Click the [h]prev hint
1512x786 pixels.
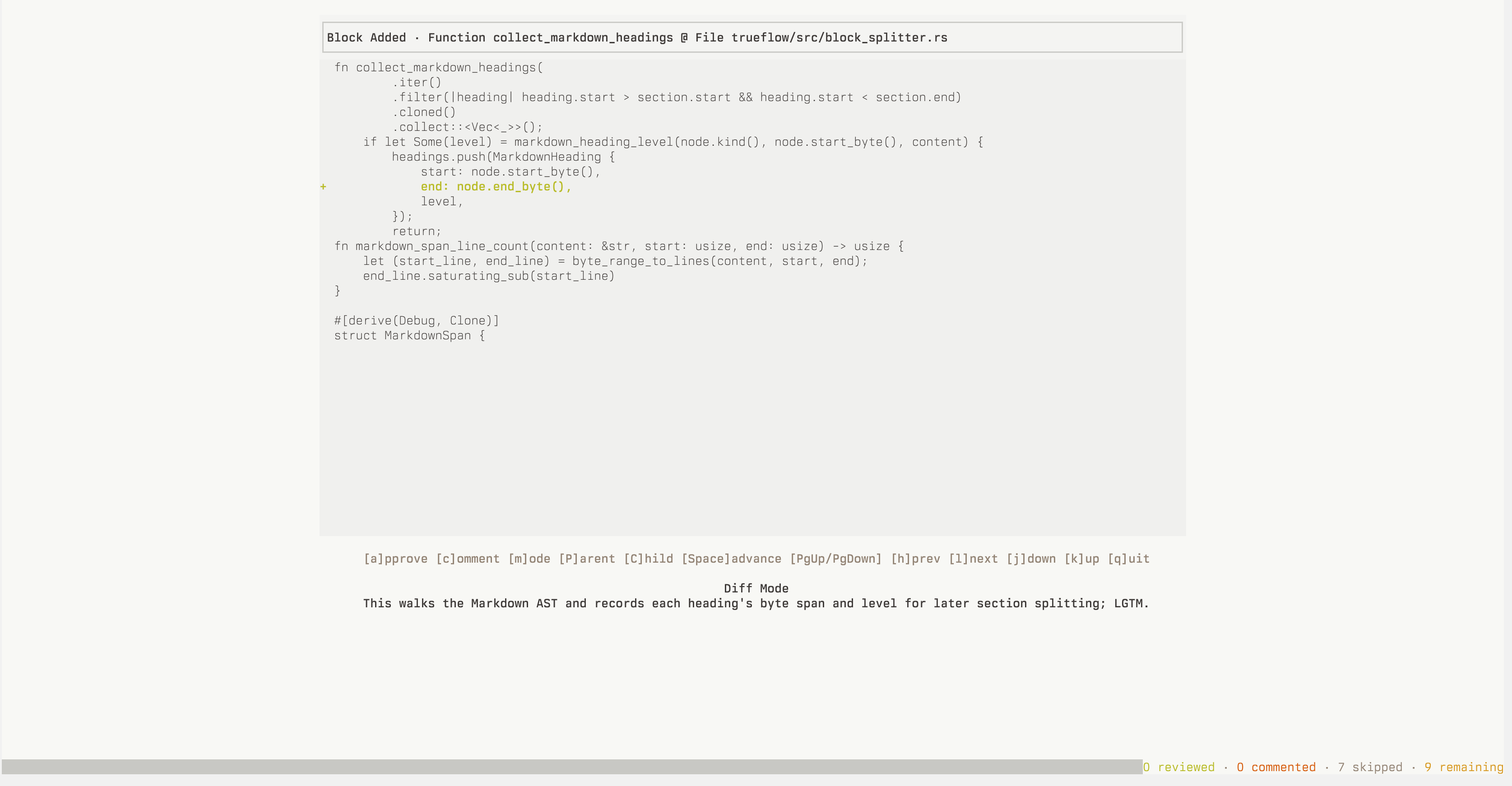point(915,559)
